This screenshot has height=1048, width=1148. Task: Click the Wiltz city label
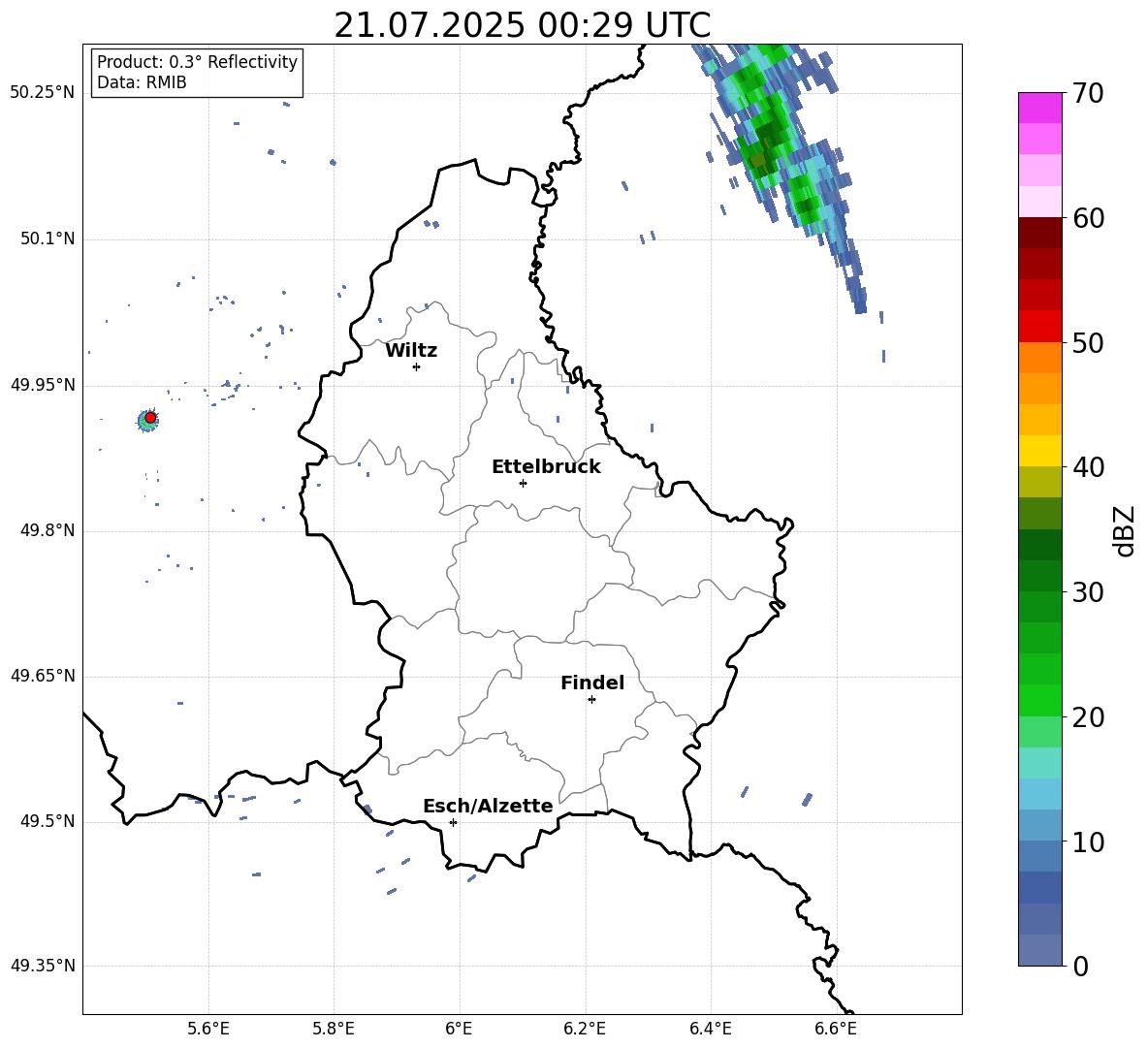point(411,351)
